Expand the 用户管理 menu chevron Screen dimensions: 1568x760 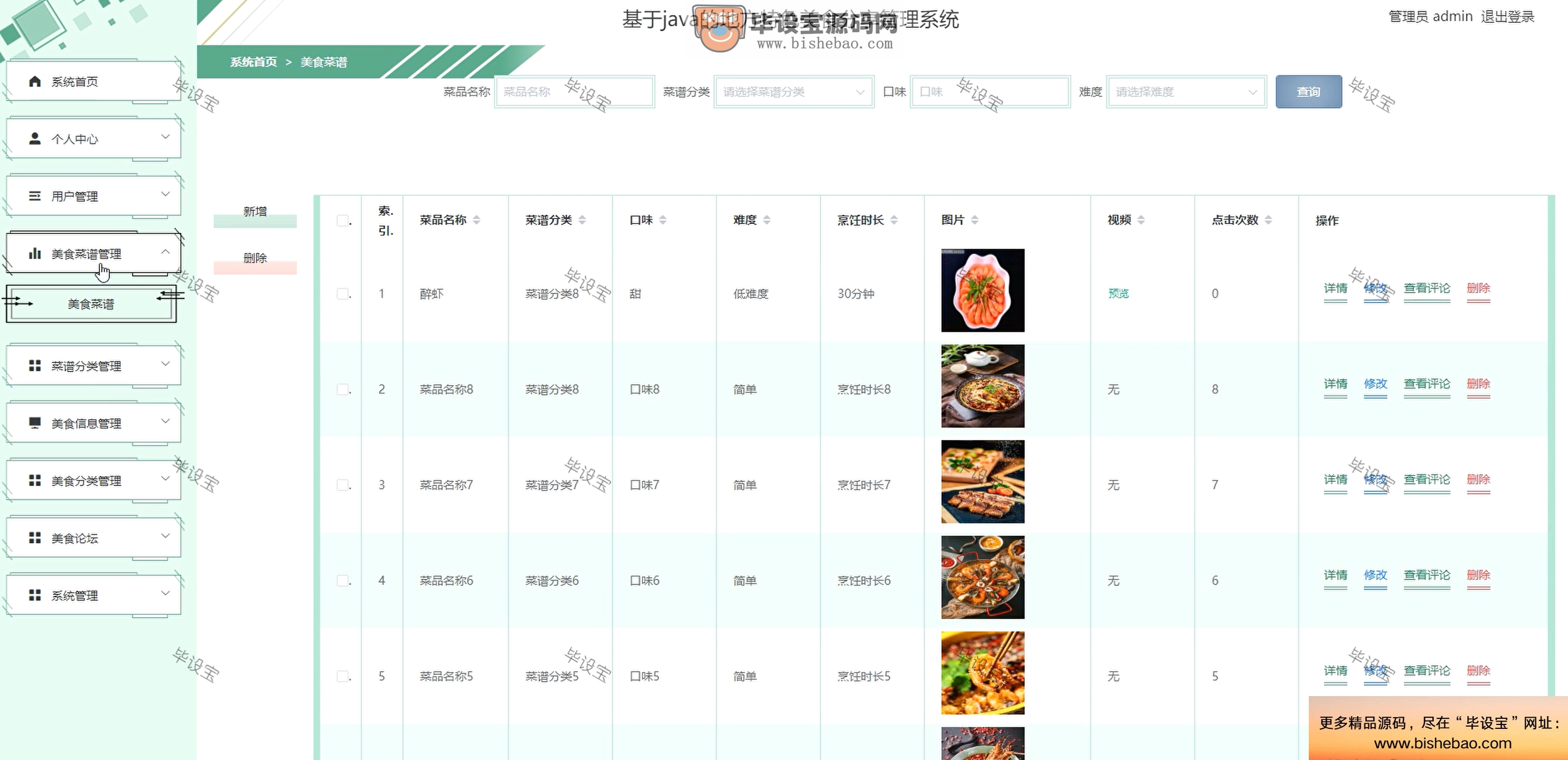tap(165, 194)
